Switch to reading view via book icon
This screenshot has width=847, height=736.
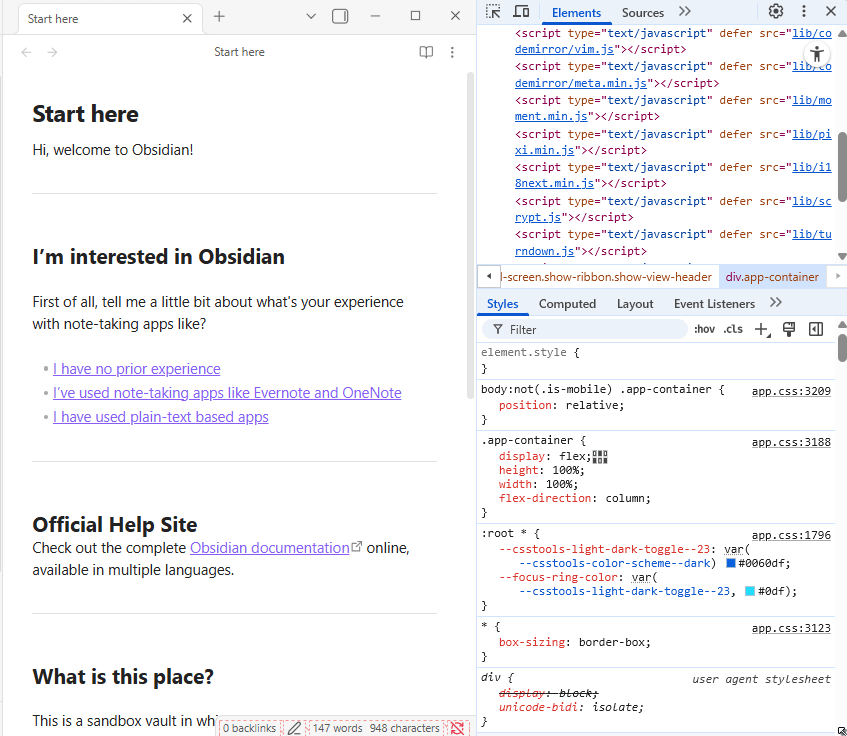[x=426, y=52]
